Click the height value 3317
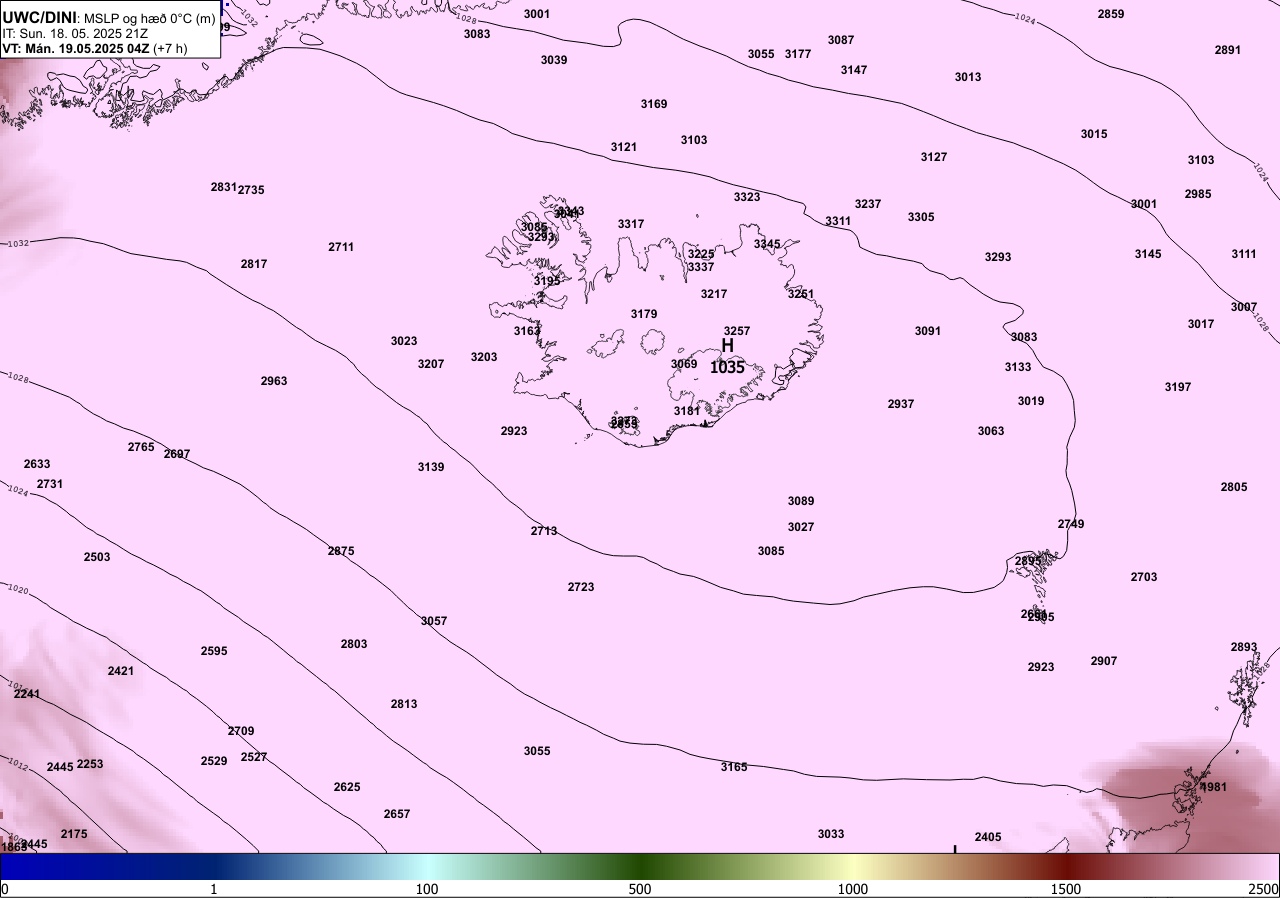 631,224
